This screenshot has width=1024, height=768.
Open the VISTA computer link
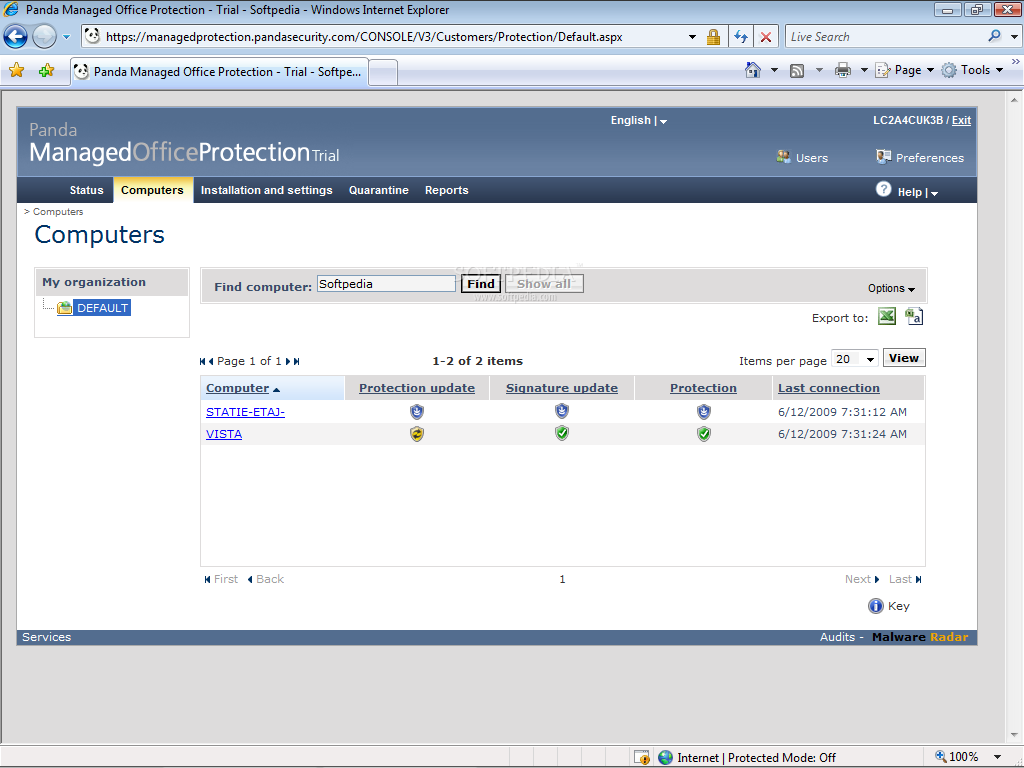(224, 434)
